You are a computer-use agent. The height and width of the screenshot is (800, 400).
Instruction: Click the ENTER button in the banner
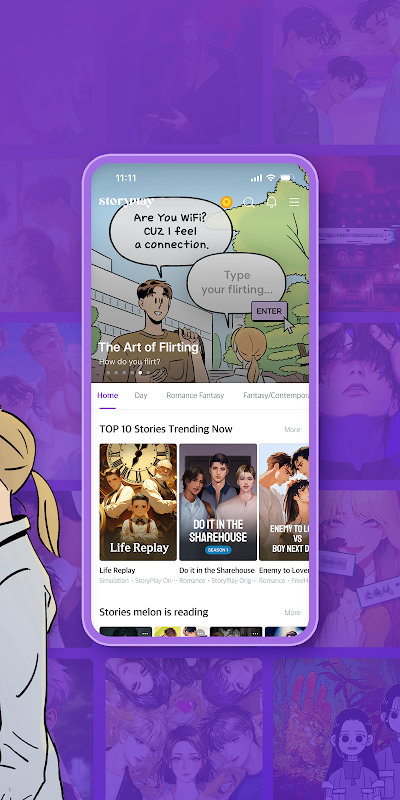(x=269, y=311)
